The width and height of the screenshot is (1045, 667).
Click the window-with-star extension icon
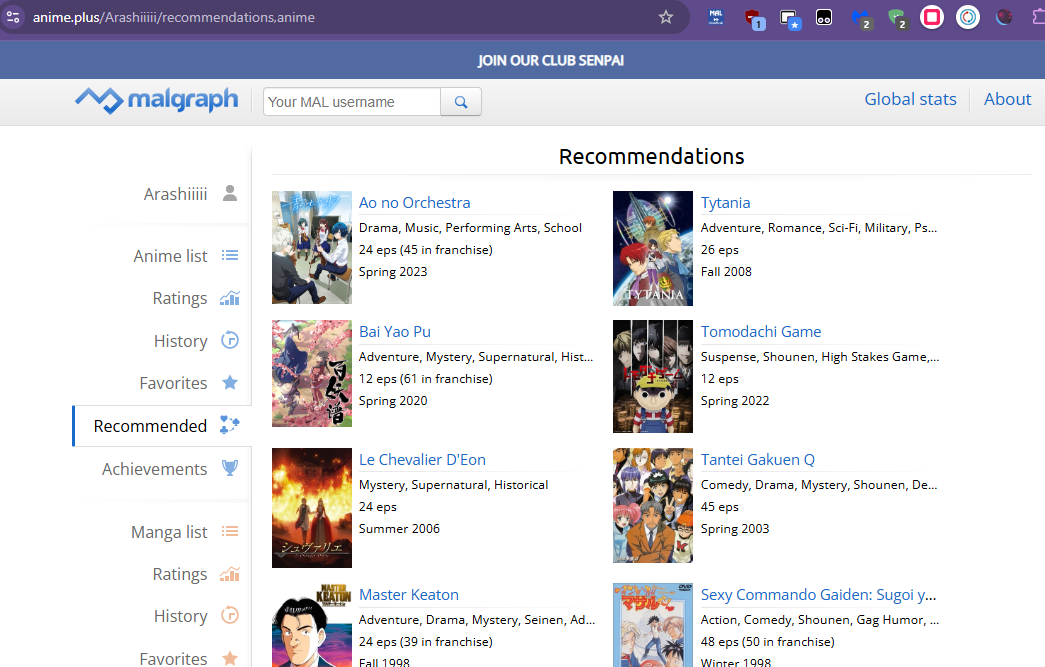[x=790, y=19]
